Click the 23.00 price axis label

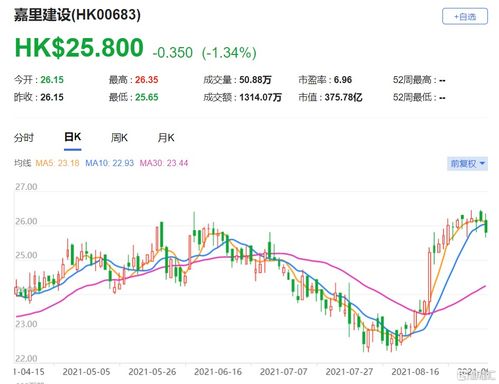[x=26, y=324]
